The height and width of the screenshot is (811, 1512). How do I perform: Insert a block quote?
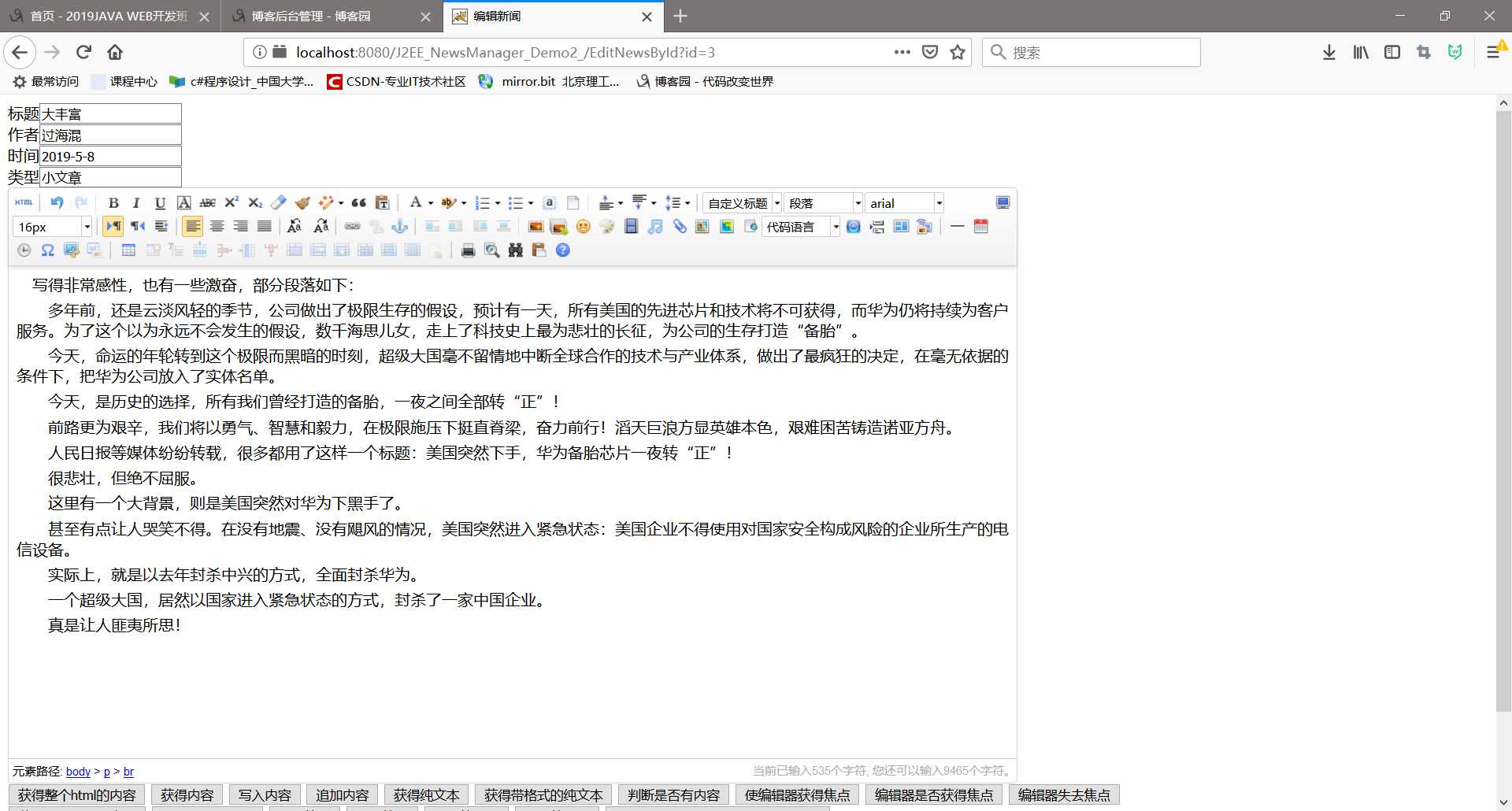coord(358,203)
